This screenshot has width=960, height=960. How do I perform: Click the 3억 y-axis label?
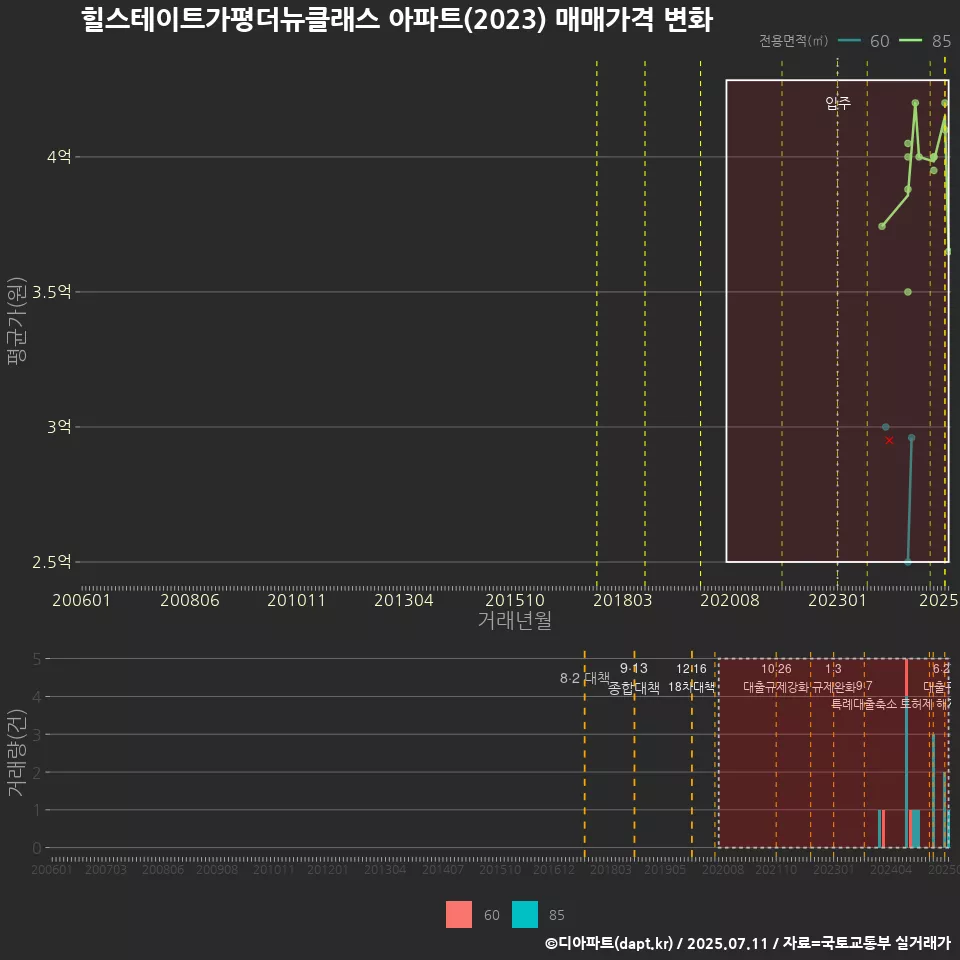tap(59, 427)
